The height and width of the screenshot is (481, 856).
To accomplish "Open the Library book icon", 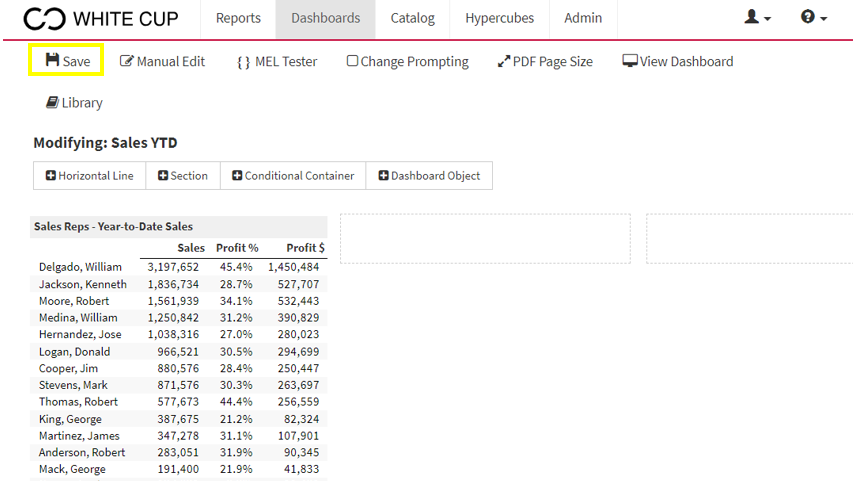I will (x=52, y=102).
